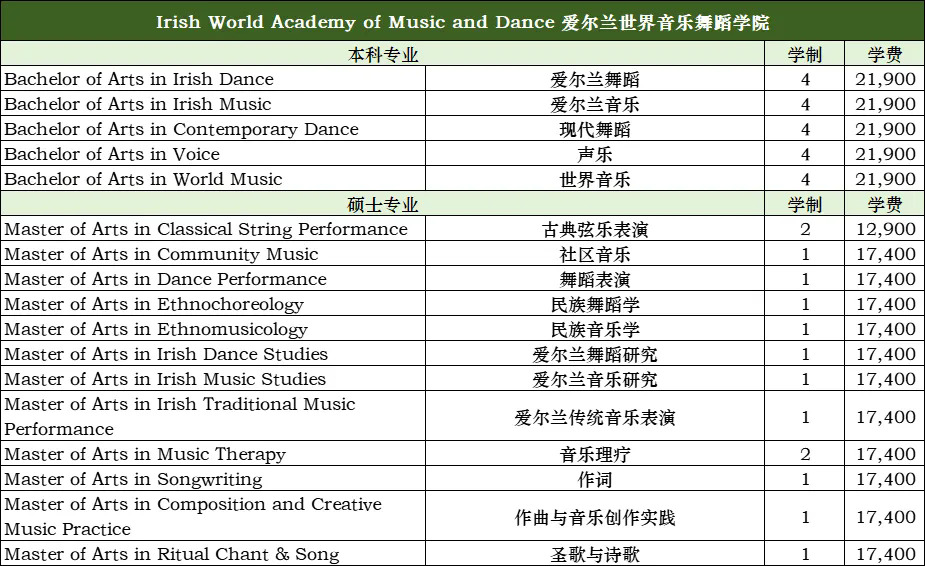This screenshot has height=566, width=925.
Task: Select the Bachelor of Arts in Voice cell
Action: pos(112,154)
